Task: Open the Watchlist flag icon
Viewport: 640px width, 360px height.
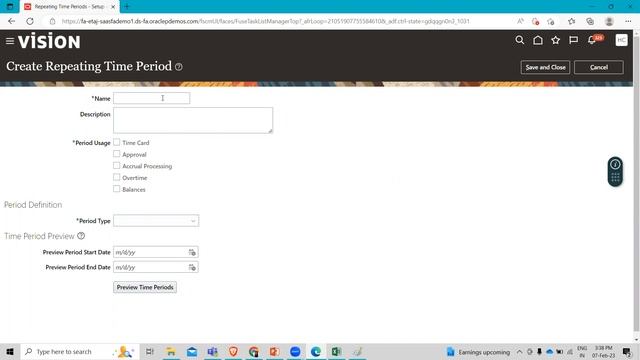Action: tap(573, 40)
